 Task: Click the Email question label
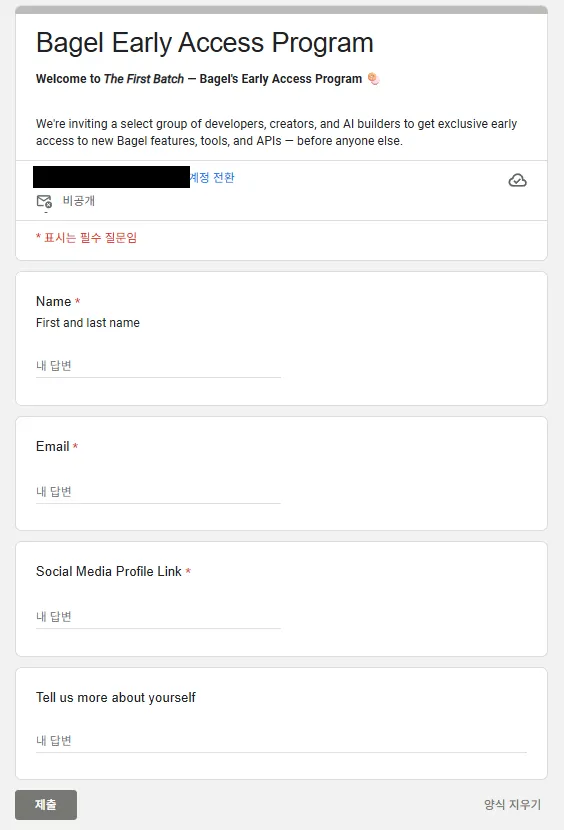tap(52, 446)
